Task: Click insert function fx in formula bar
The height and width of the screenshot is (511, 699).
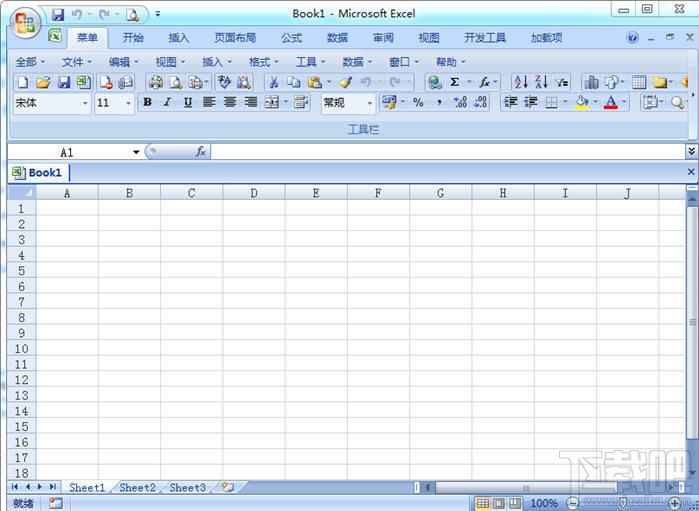Action: click(201, 152)
